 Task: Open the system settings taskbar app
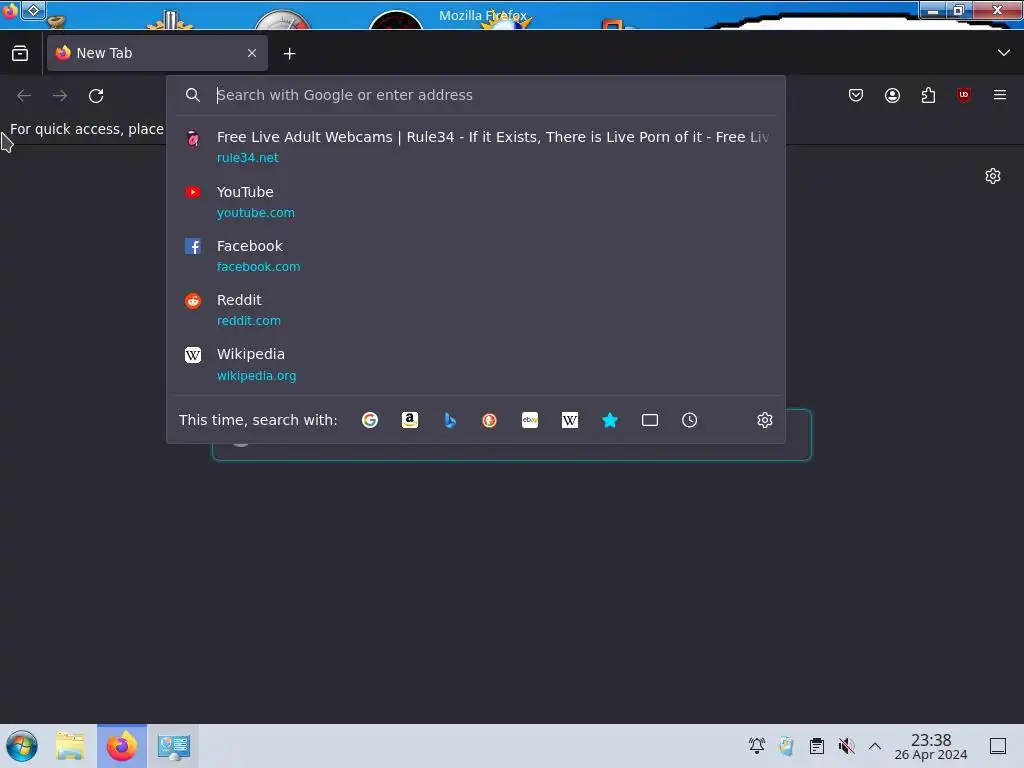(x=173, y=746)
